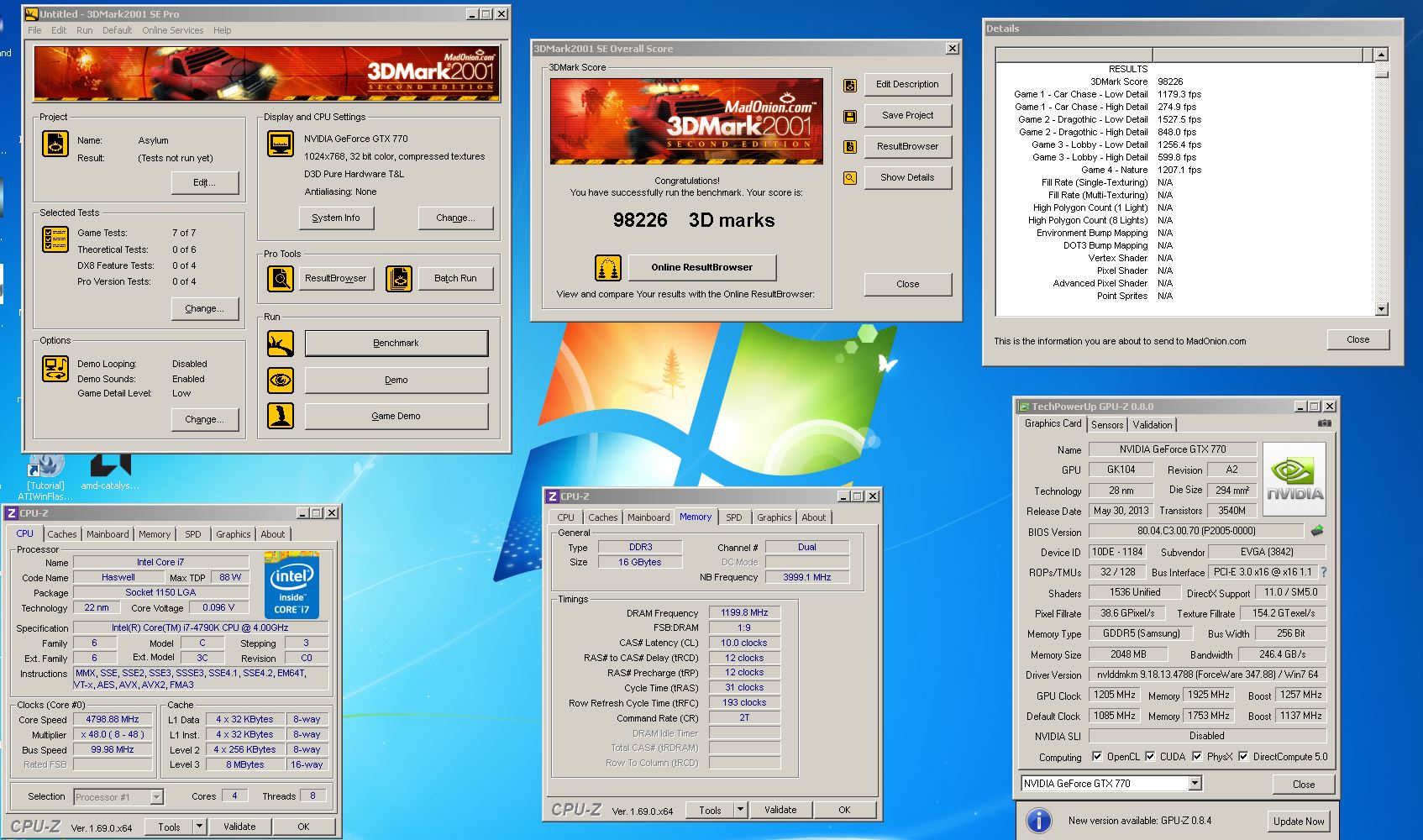Click the GPU-Z title bar app icon
This screenshot has width=1423, height=840.
(x=1024, y=406)
